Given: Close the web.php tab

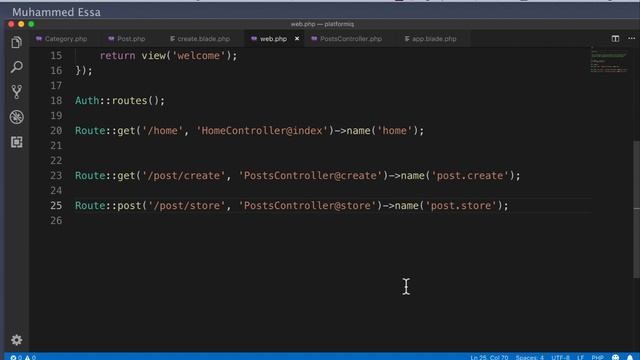Looking at the screenshot, I should [297, 38].
